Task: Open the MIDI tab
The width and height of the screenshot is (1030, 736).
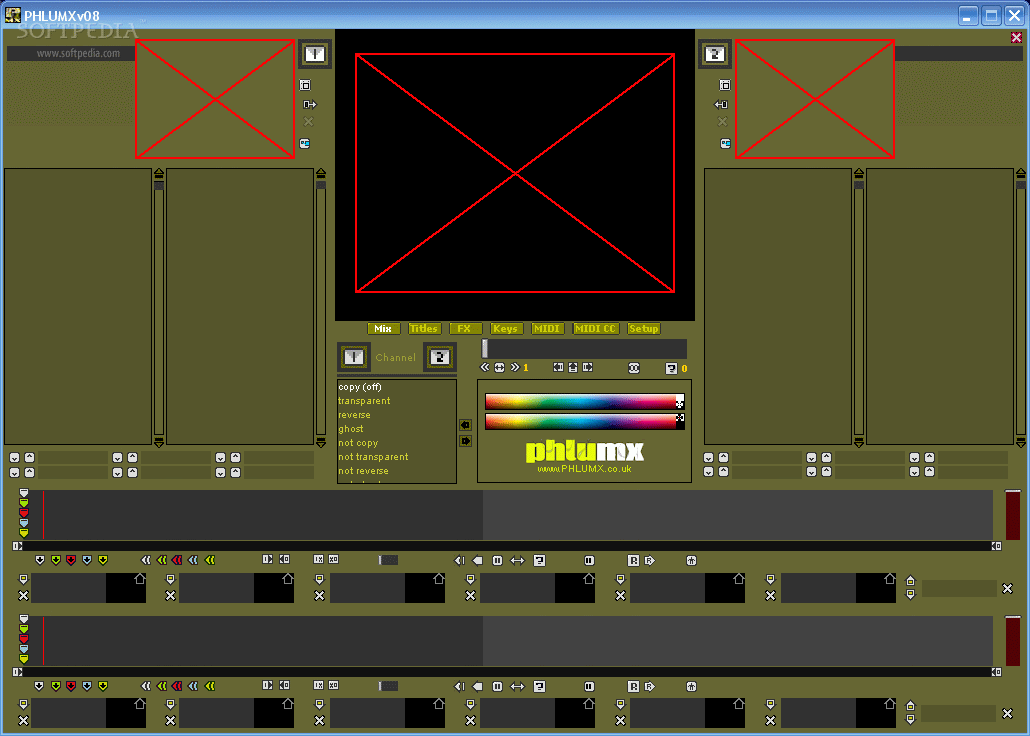Action: click(x=547, y=329)
